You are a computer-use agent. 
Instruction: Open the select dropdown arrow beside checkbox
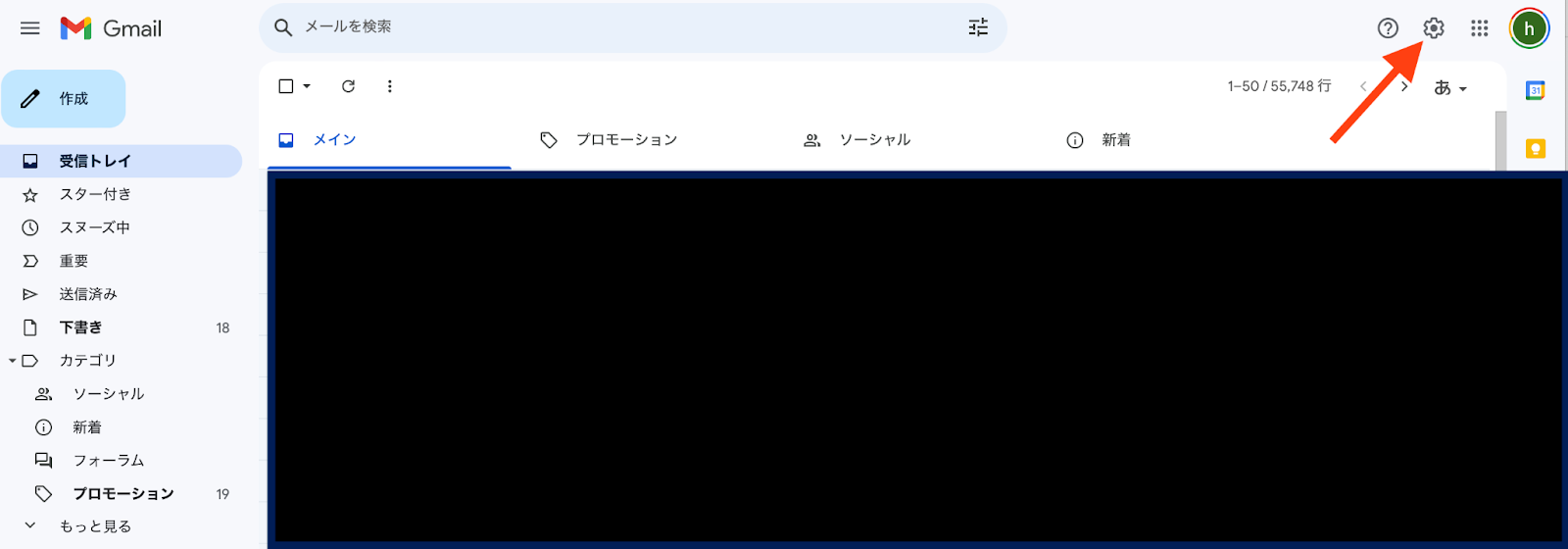coord(307,86)
